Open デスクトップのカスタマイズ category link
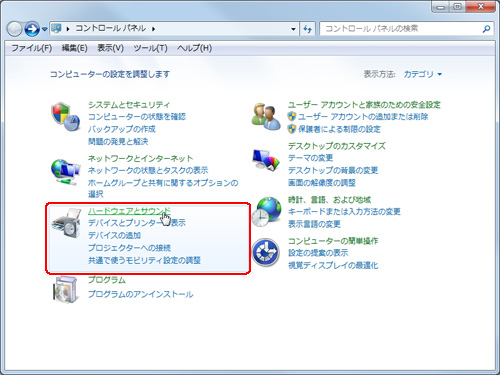The height and width of the screenshot is (375, 500). click(x=337, y=146)
